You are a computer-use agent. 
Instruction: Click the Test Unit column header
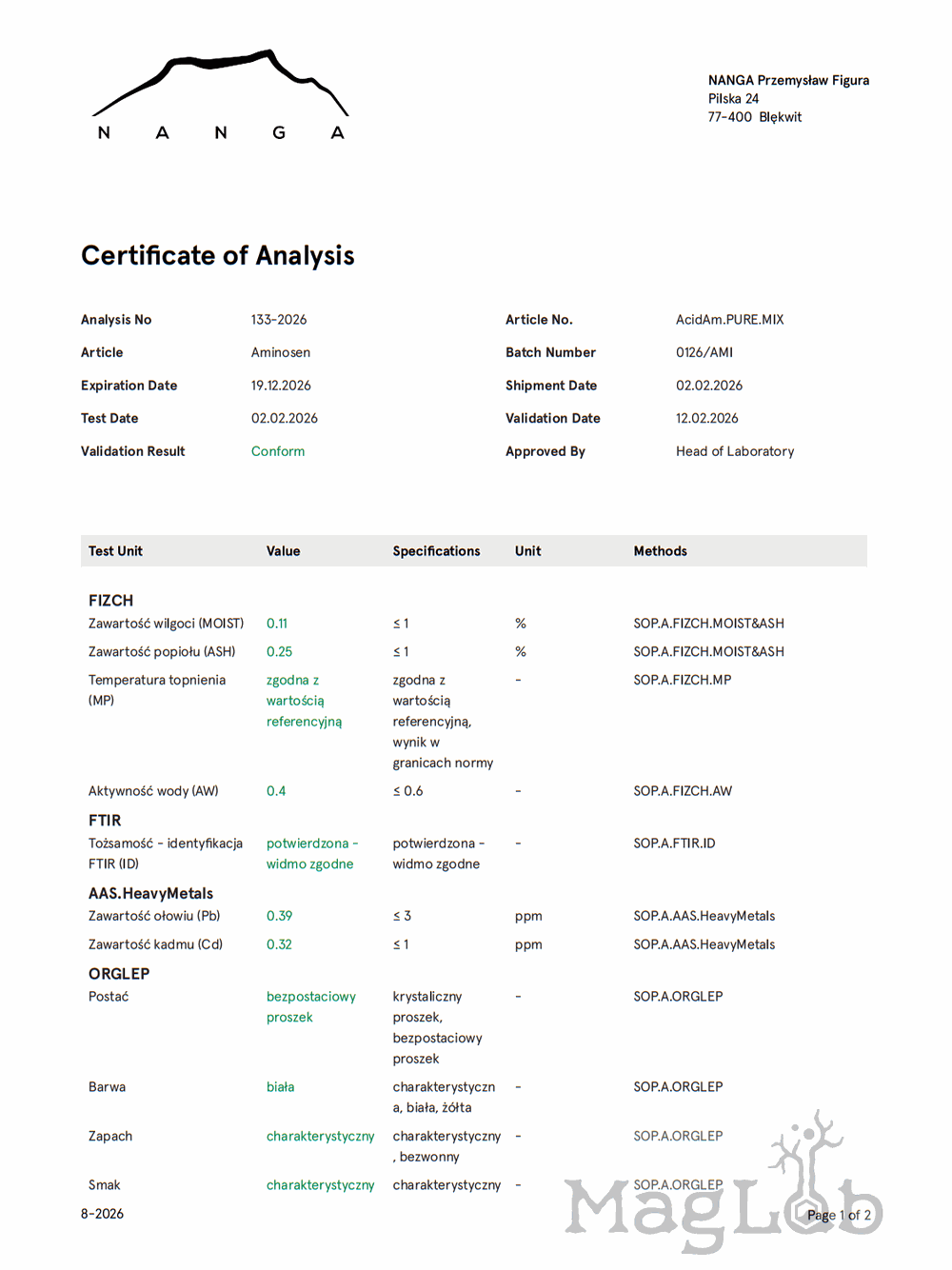[115, 551]
